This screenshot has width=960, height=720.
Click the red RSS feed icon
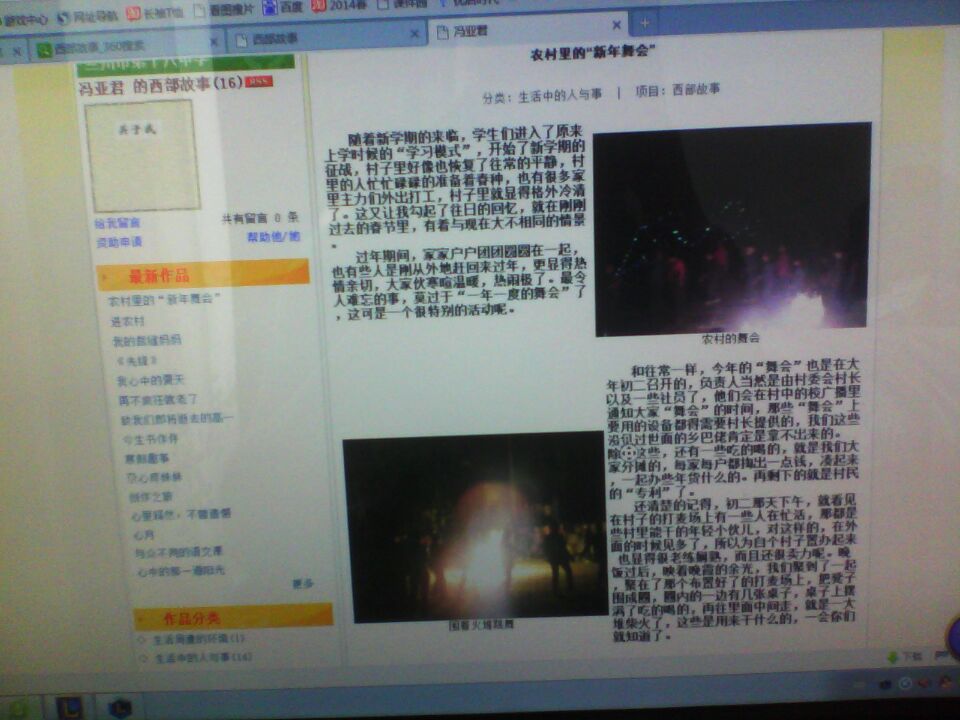point(258,81)
